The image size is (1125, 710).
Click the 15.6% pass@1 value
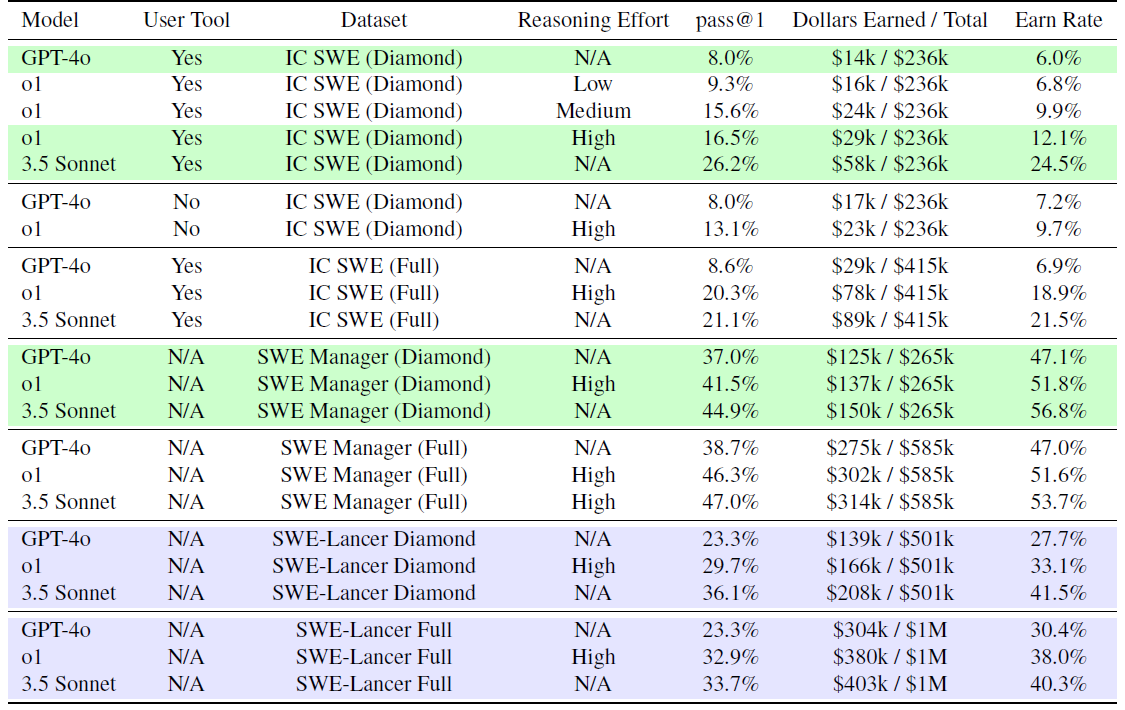pos(729,111)
